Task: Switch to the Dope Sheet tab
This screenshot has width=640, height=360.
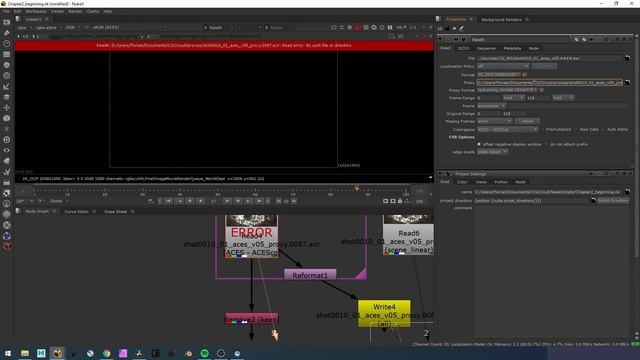Action: [x=116, y=211]
